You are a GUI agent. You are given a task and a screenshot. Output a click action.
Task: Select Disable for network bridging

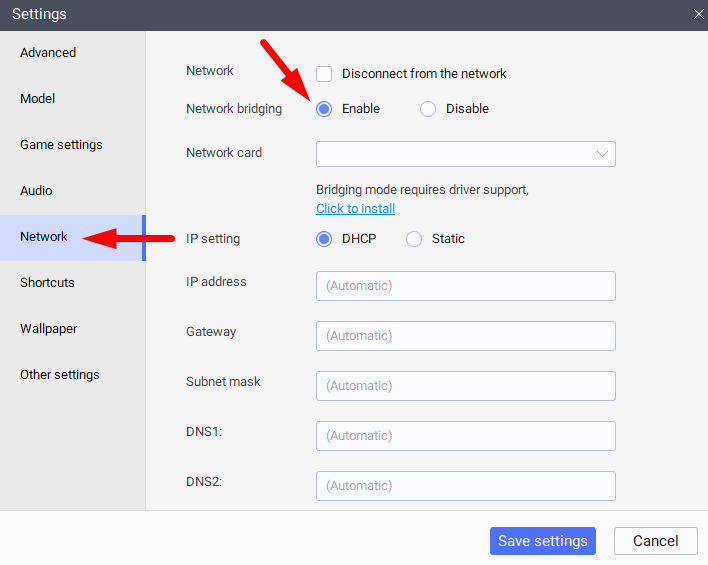click(x=428, y=109)
